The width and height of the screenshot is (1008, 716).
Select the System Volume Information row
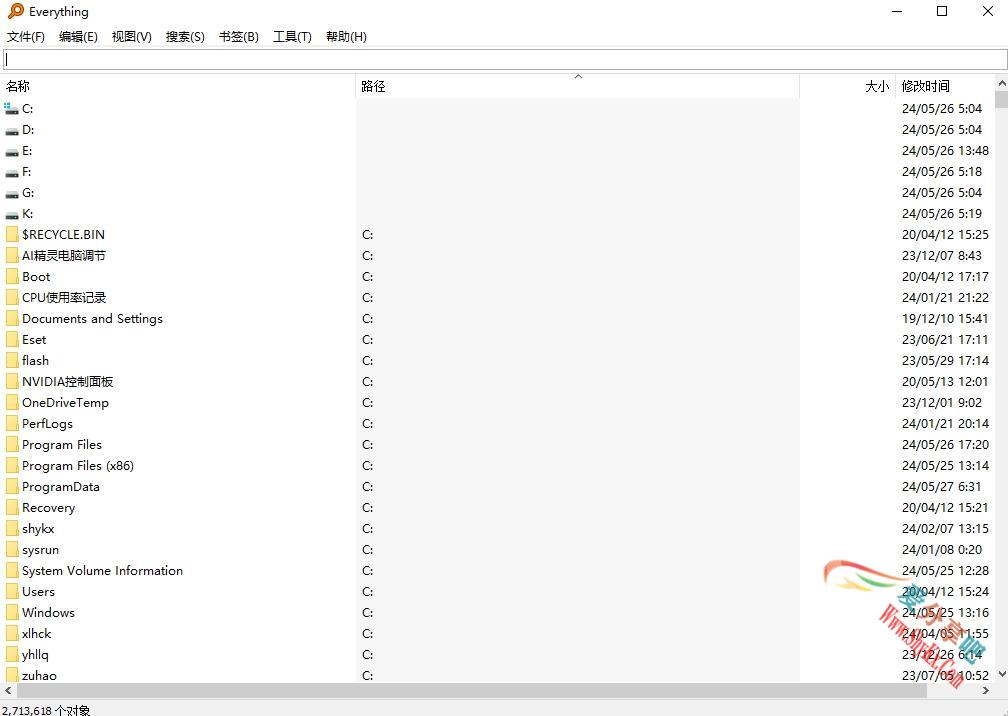pyautogui.click(x=497, y=571)
